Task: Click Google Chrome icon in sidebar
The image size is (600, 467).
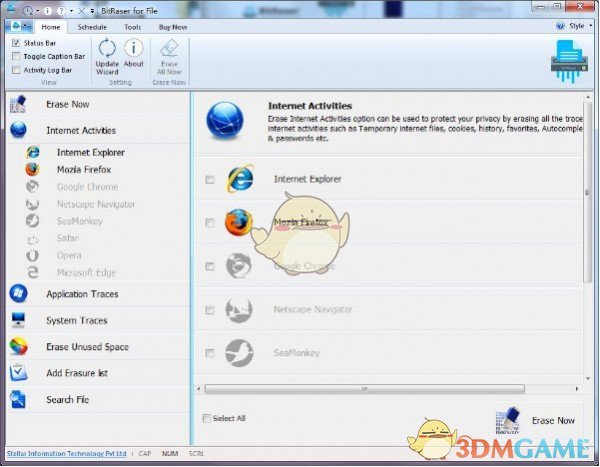Action: tap(33, 186)
